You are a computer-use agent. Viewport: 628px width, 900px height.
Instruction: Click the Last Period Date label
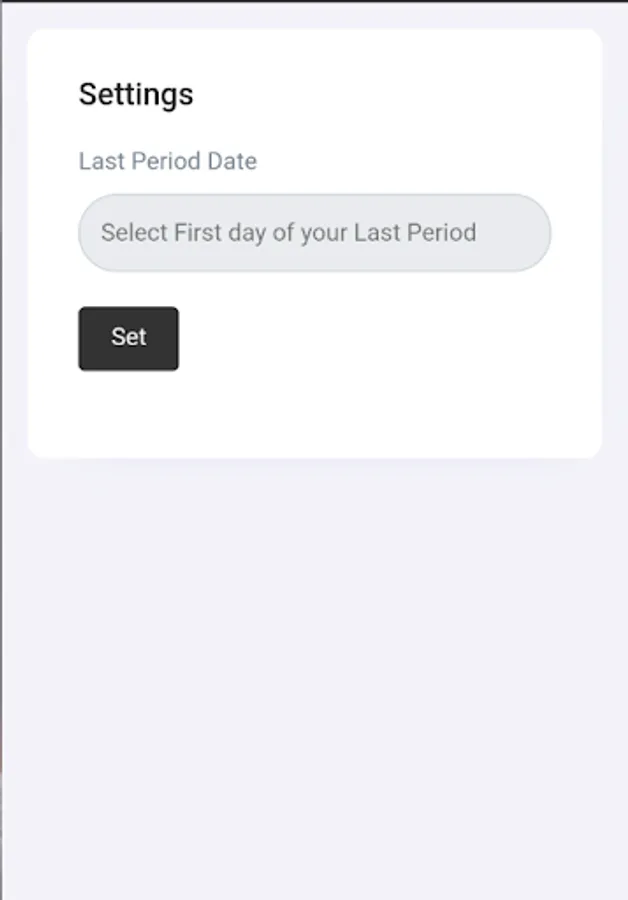point(168,161)
